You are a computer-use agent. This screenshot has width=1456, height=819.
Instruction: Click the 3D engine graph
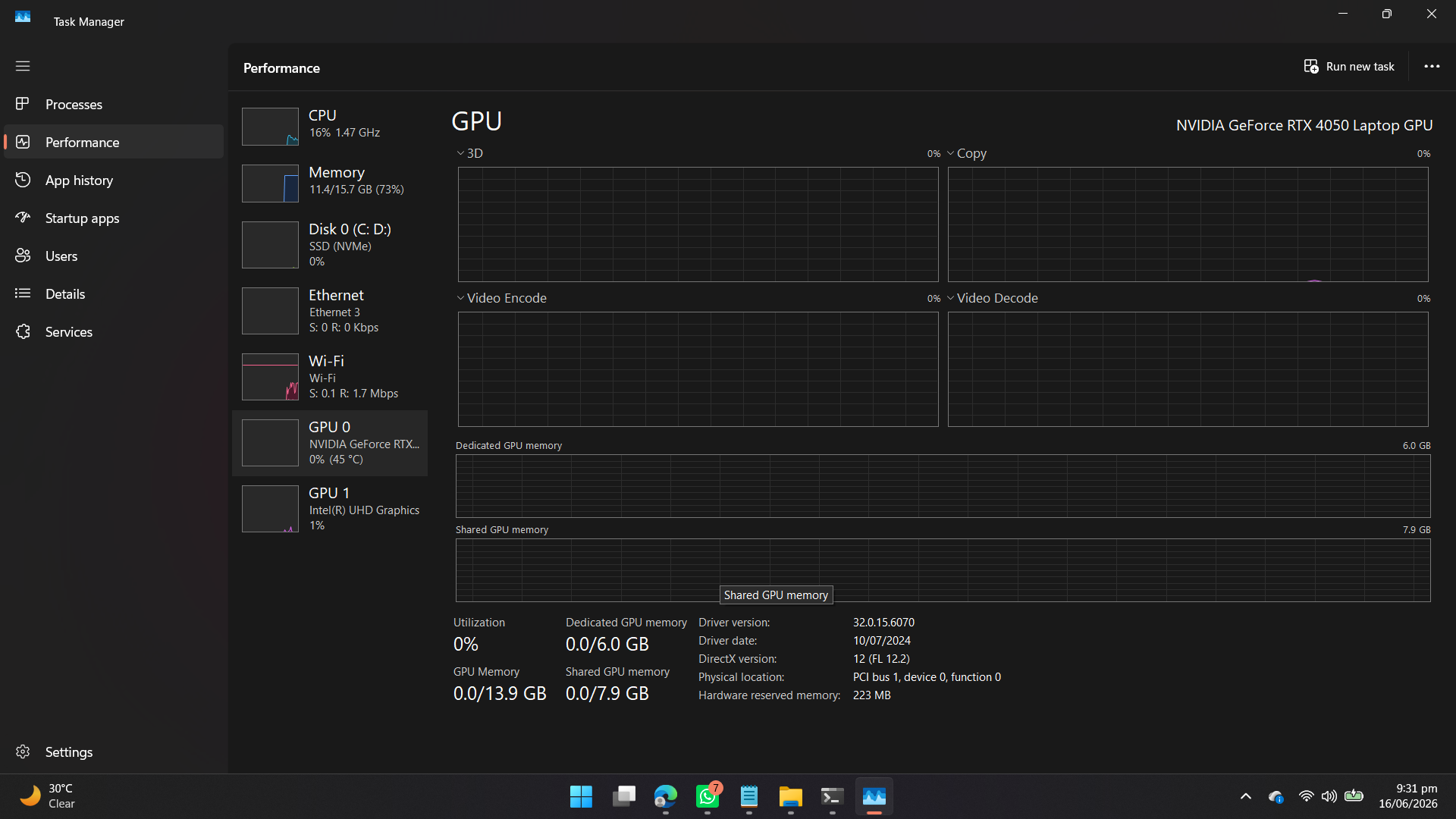pos(698,224)
